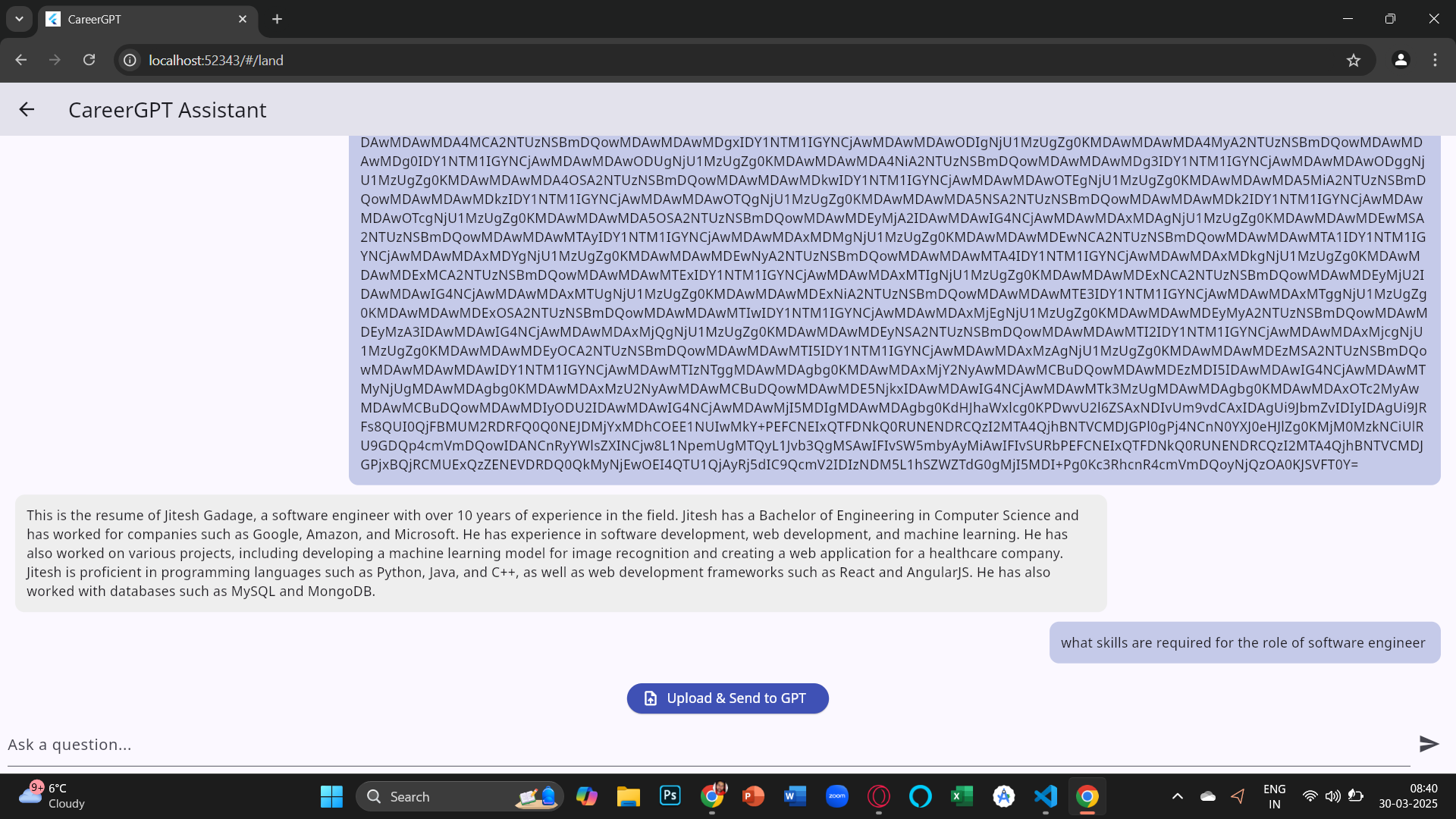Viewport: 1456px width, 819px height.
Task: Bookmark this page with star icon
Action: tap(1354, 60)
